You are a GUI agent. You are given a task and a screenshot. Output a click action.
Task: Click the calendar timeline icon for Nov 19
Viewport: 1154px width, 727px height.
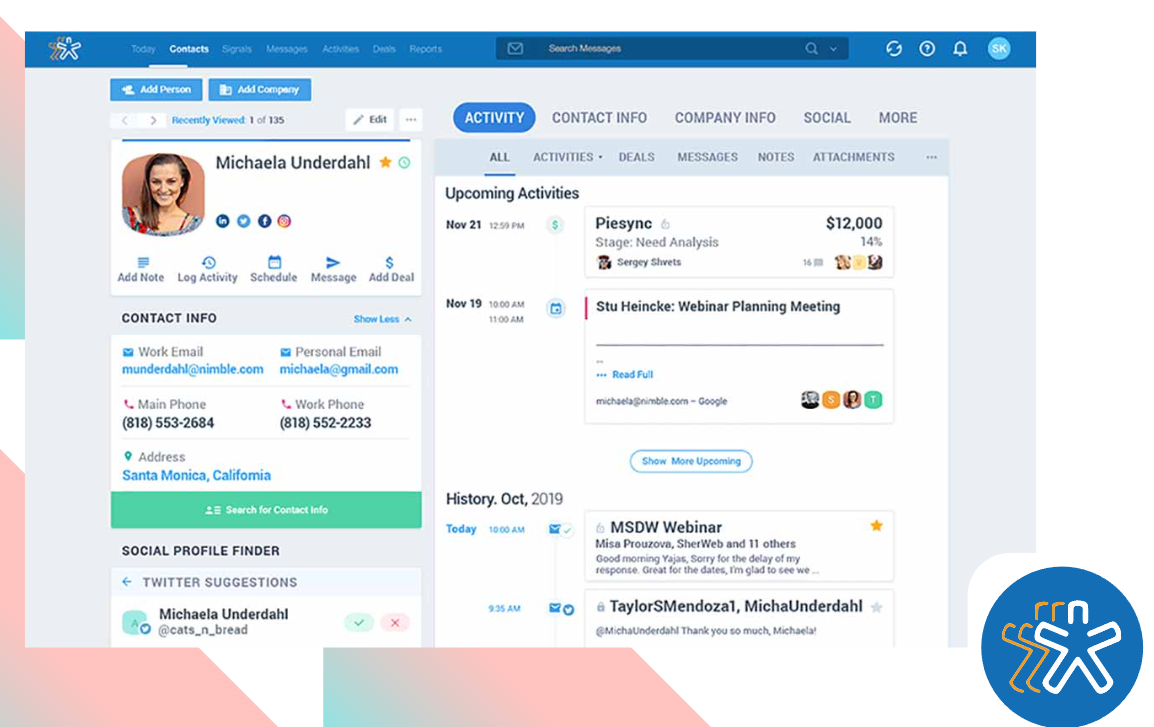(556, 309)
